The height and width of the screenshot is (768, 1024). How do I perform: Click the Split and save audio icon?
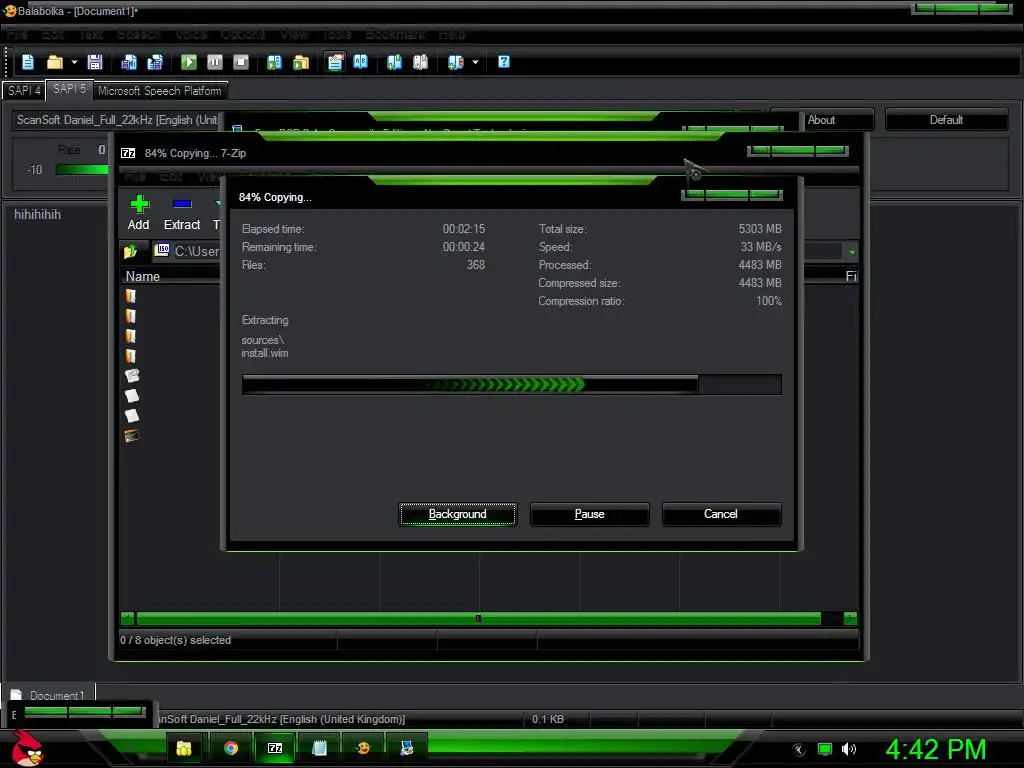155,62
